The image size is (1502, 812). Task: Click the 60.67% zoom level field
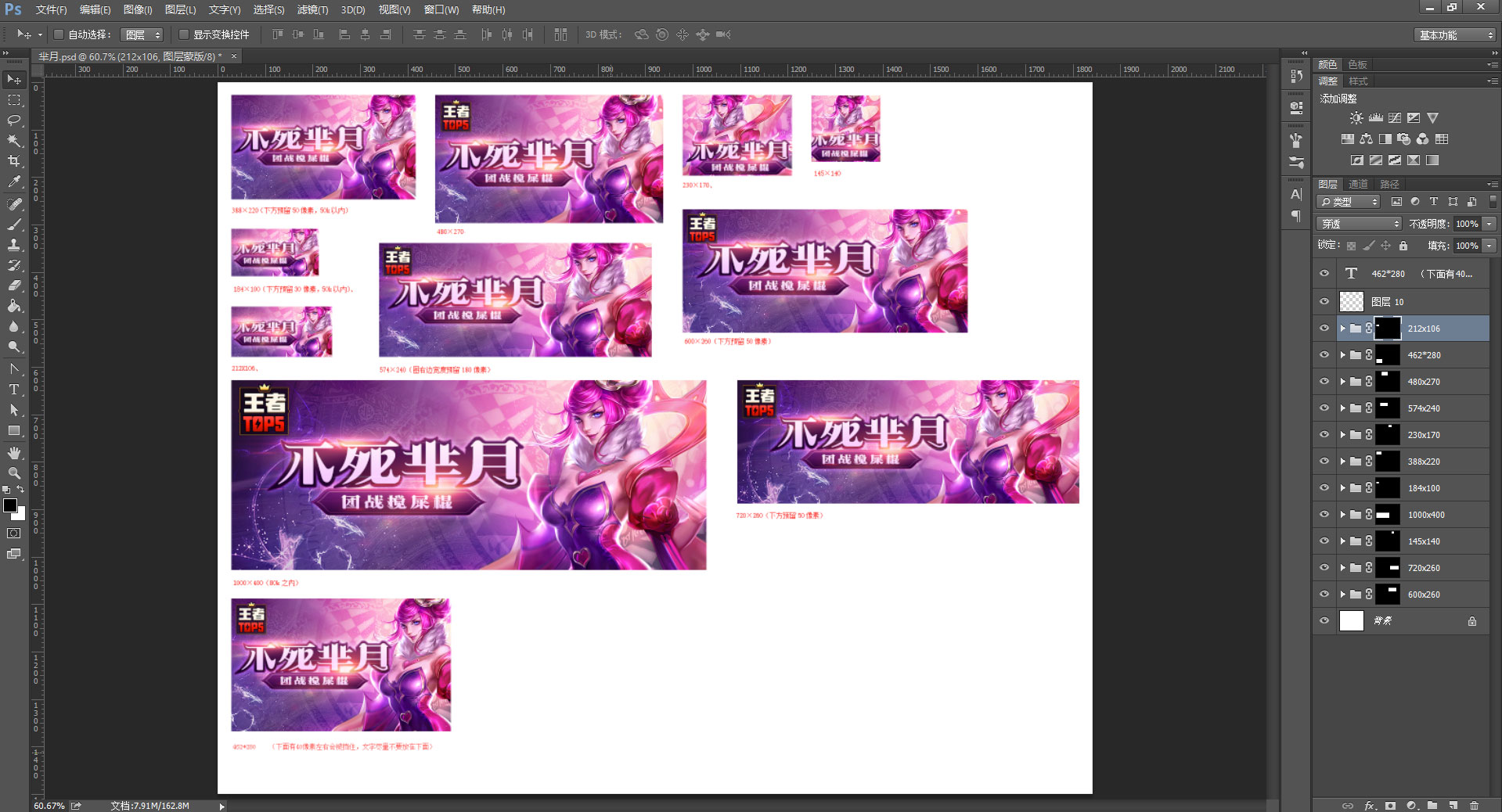(x=49, y=806)
